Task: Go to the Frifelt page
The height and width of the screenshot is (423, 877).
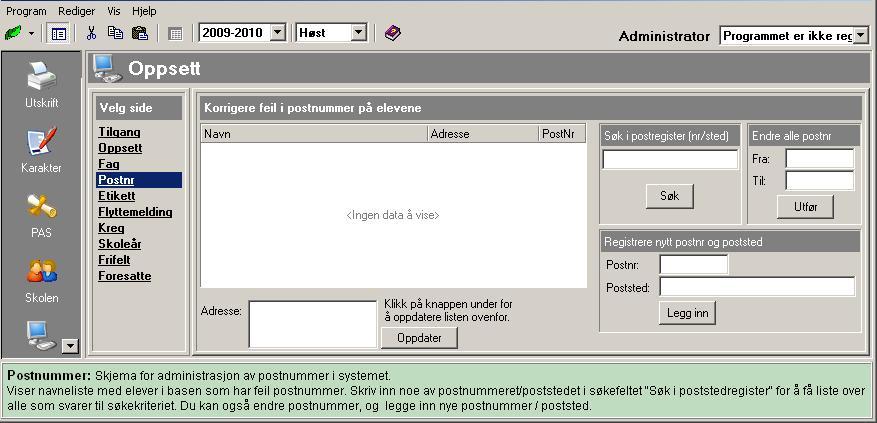Action: point(114,260)
